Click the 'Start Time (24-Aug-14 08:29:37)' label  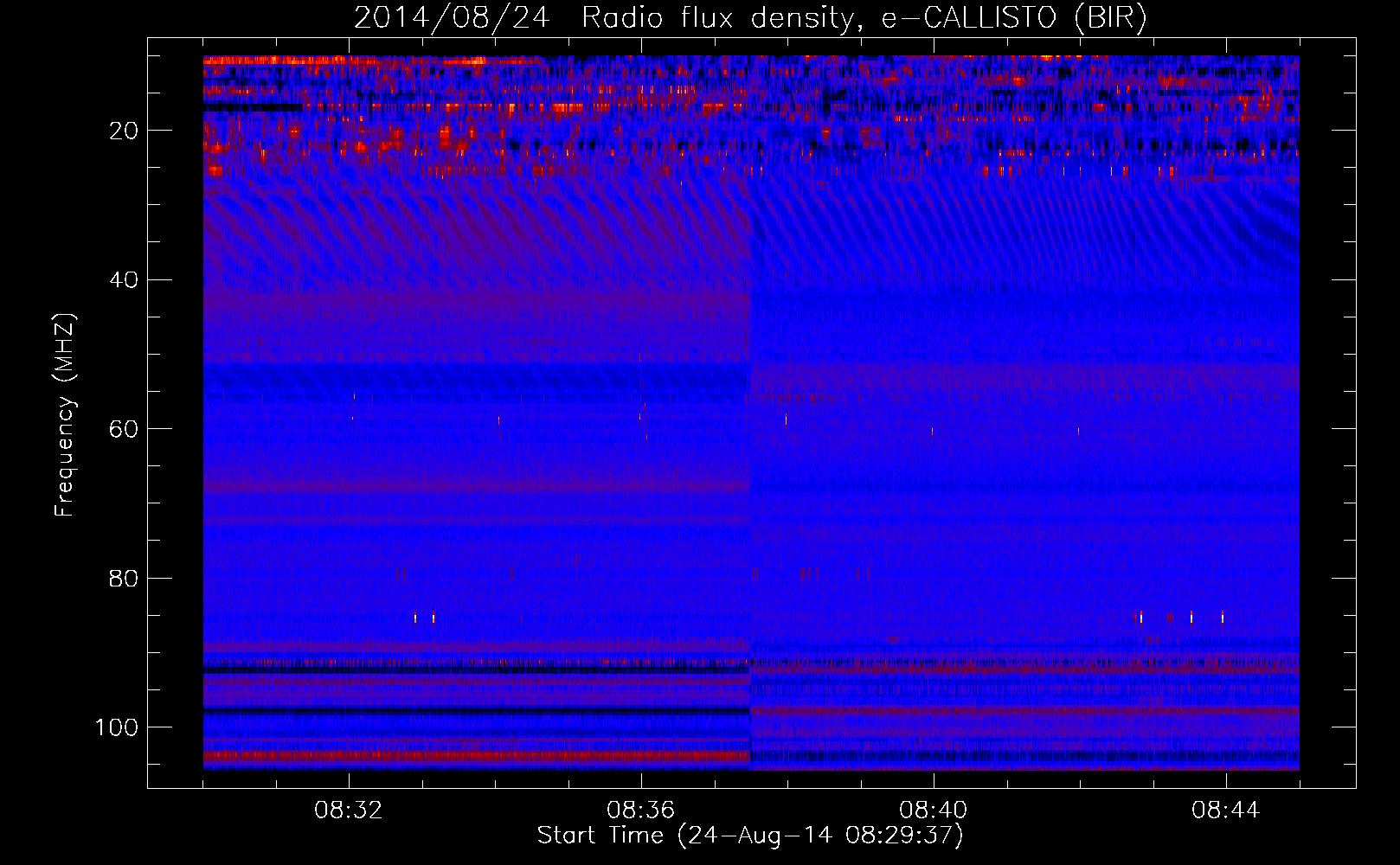click(750, 836)
